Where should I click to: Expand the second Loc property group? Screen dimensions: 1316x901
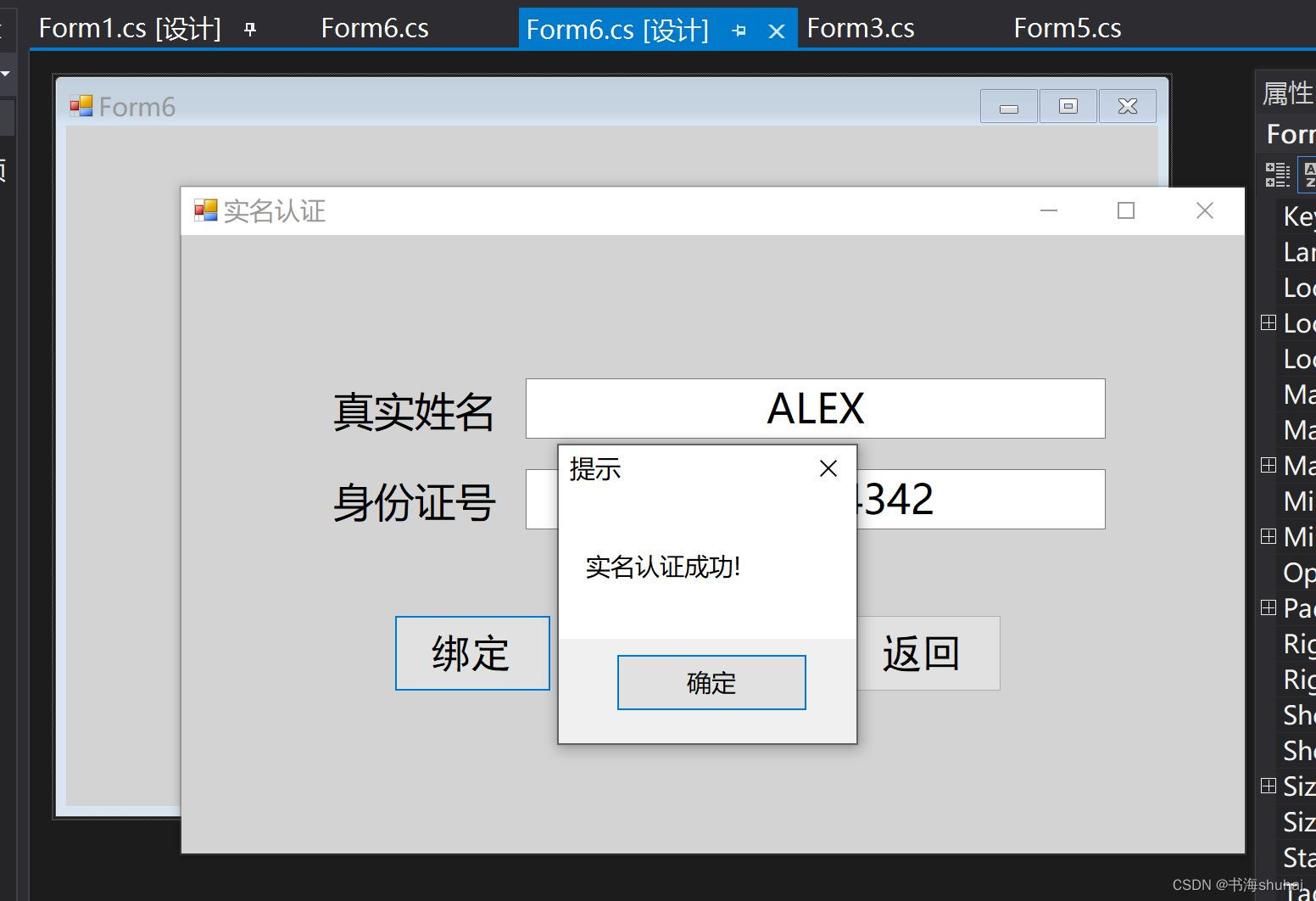pos(1269,322)
